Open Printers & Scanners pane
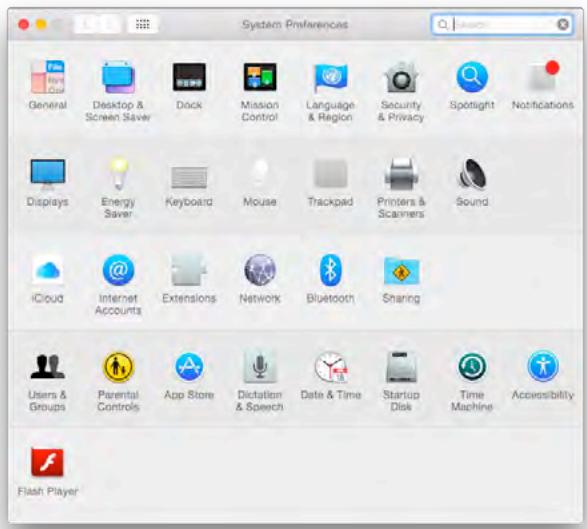Screen dimensions: 587x529 click(x=401, y=174)
